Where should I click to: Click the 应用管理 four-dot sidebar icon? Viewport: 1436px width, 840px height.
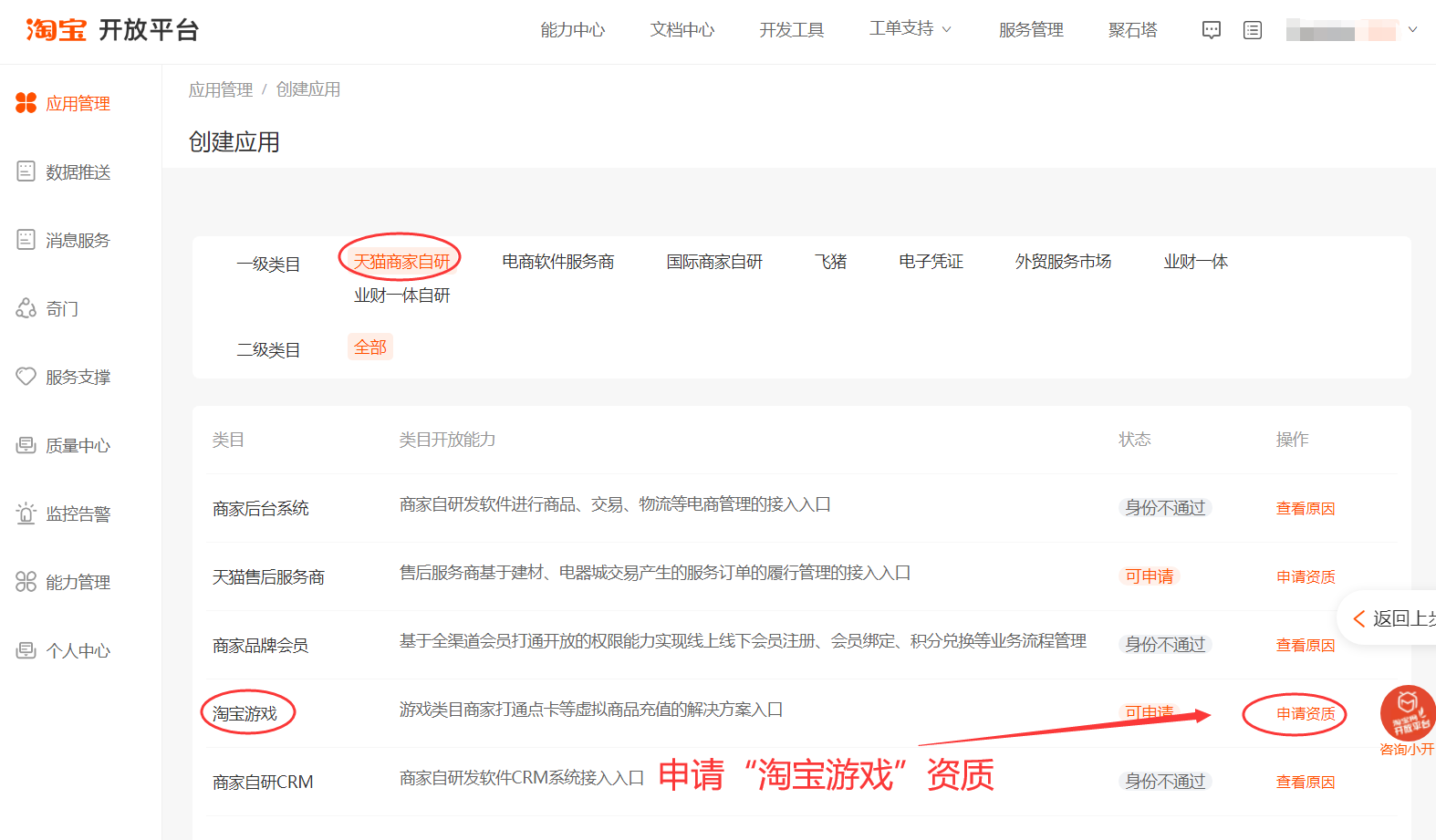26,103
